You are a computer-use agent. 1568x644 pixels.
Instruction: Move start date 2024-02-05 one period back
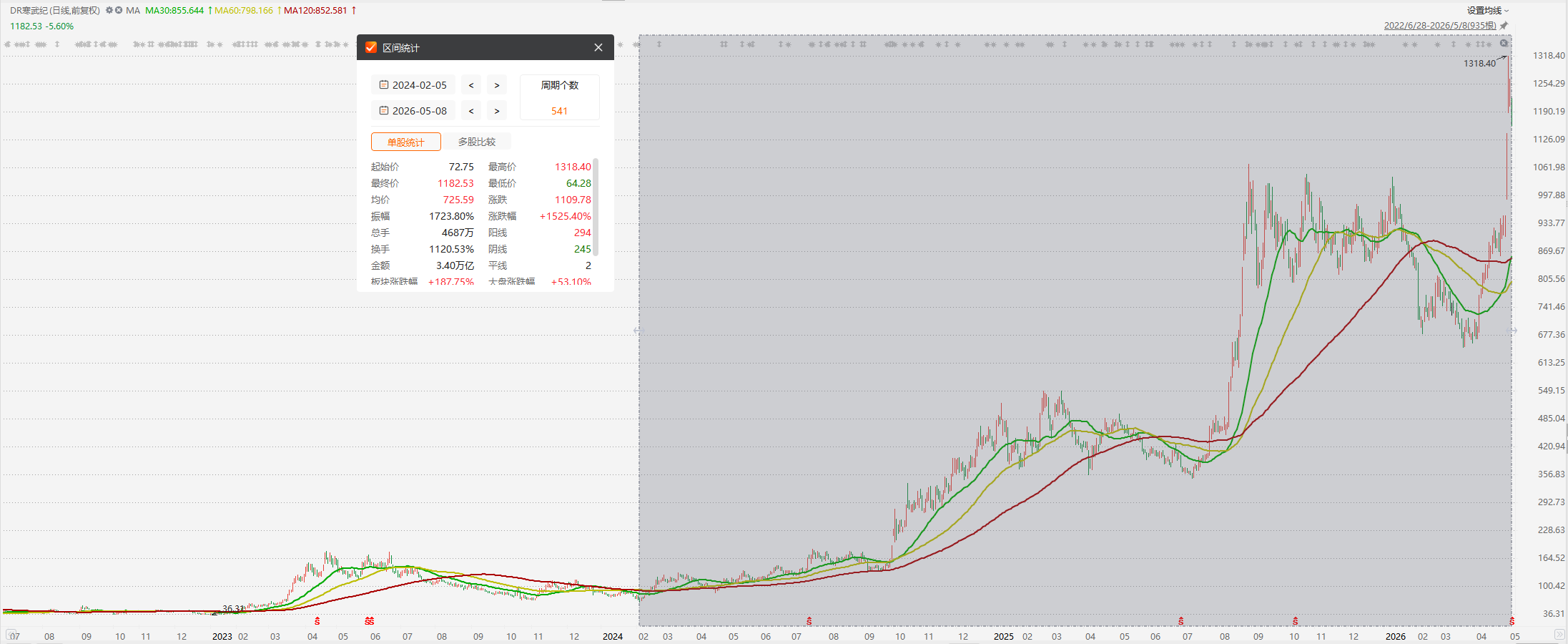[x=471, y=85]
